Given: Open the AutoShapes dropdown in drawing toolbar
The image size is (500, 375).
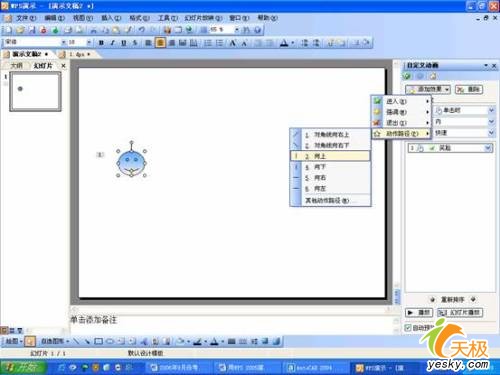Looking at the screenshot, I should coord(55,341).
